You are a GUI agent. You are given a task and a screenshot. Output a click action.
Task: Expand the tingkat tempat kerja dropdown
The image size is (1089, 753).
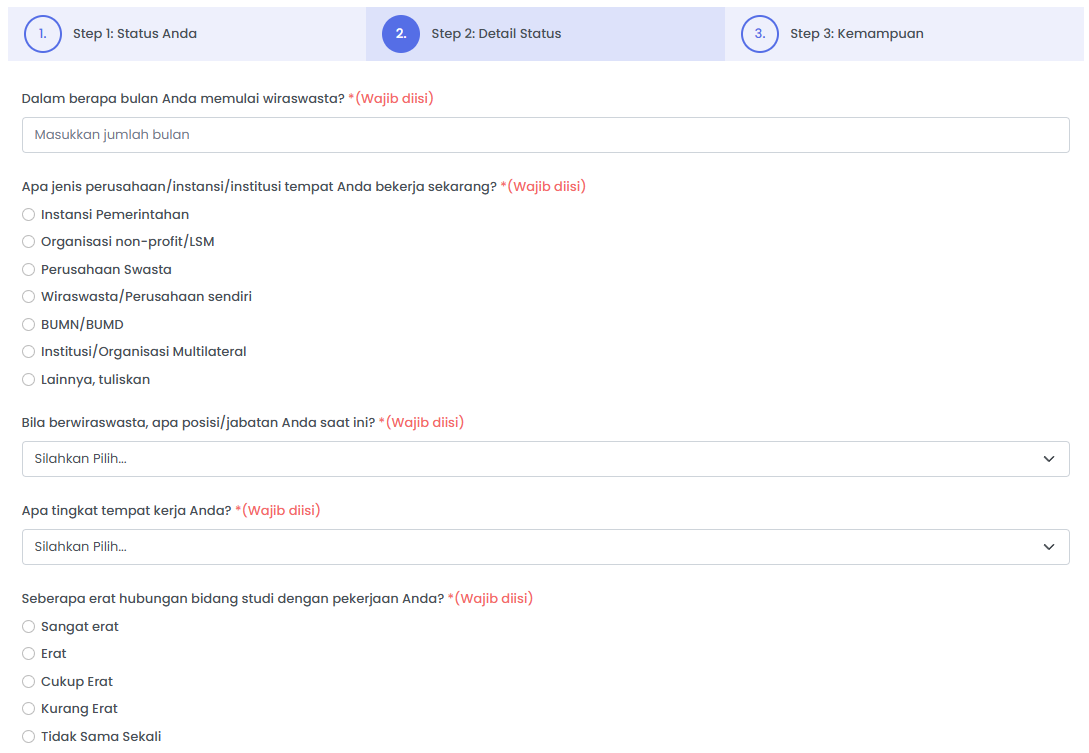[545, 547]
